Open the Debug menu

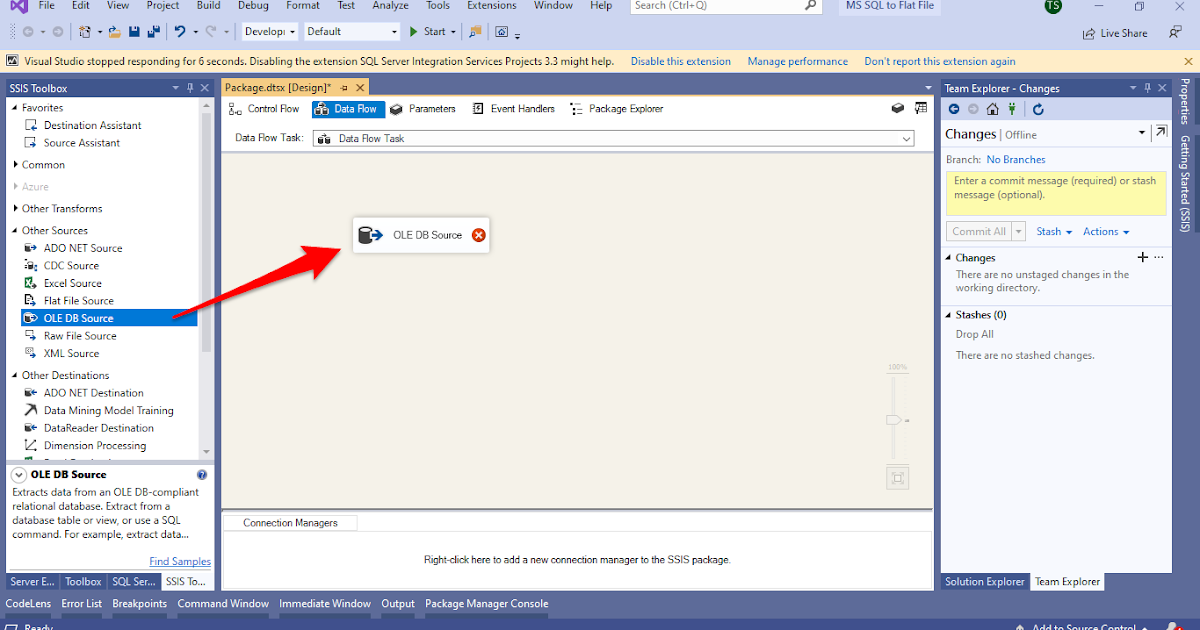click(253, 6)
